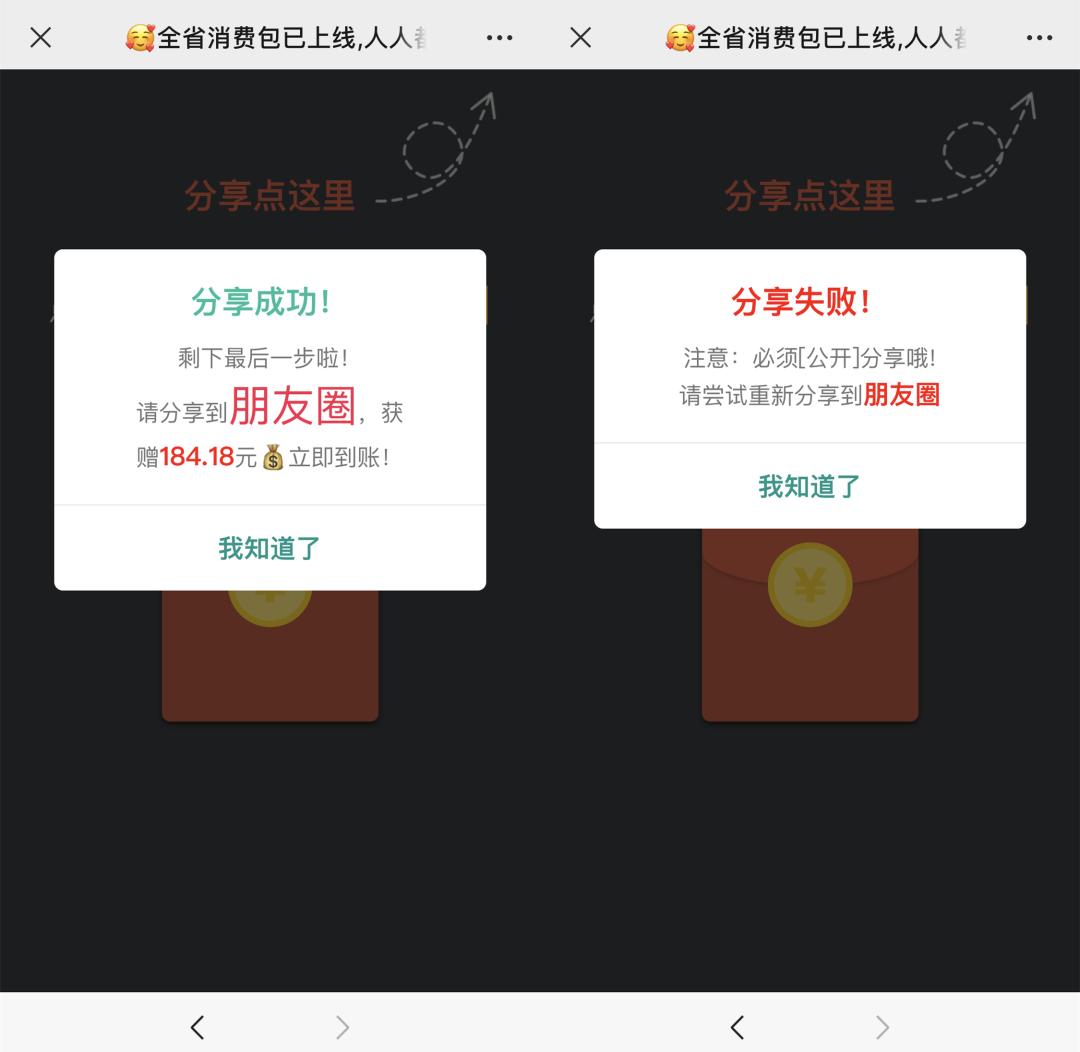Close the left article with the X
The width and height of the screenshot is (1080, 1052).
[40, 37]
